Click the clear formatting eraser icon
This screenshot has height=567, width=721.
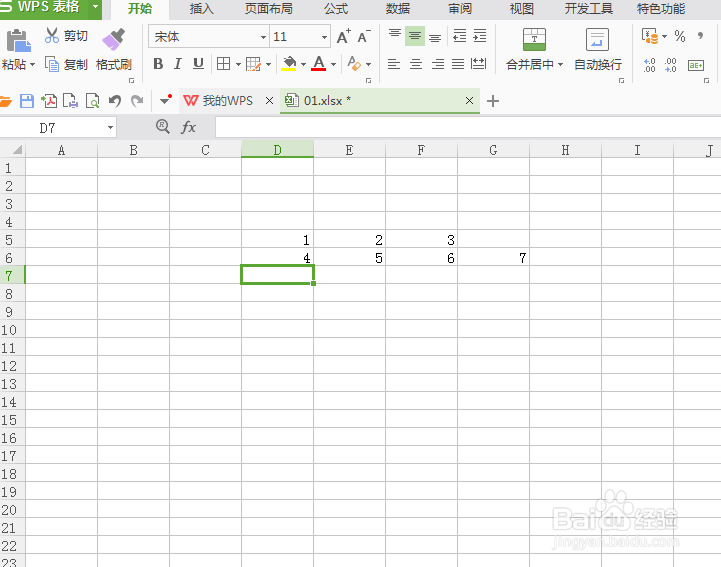point(354,63)
